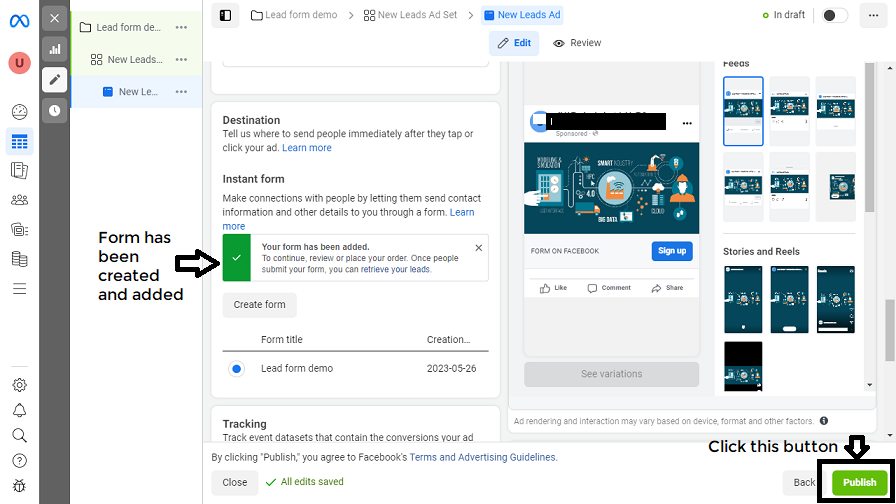Switch to the Review tab
This screenshot has height=504, width=896.
577,43
